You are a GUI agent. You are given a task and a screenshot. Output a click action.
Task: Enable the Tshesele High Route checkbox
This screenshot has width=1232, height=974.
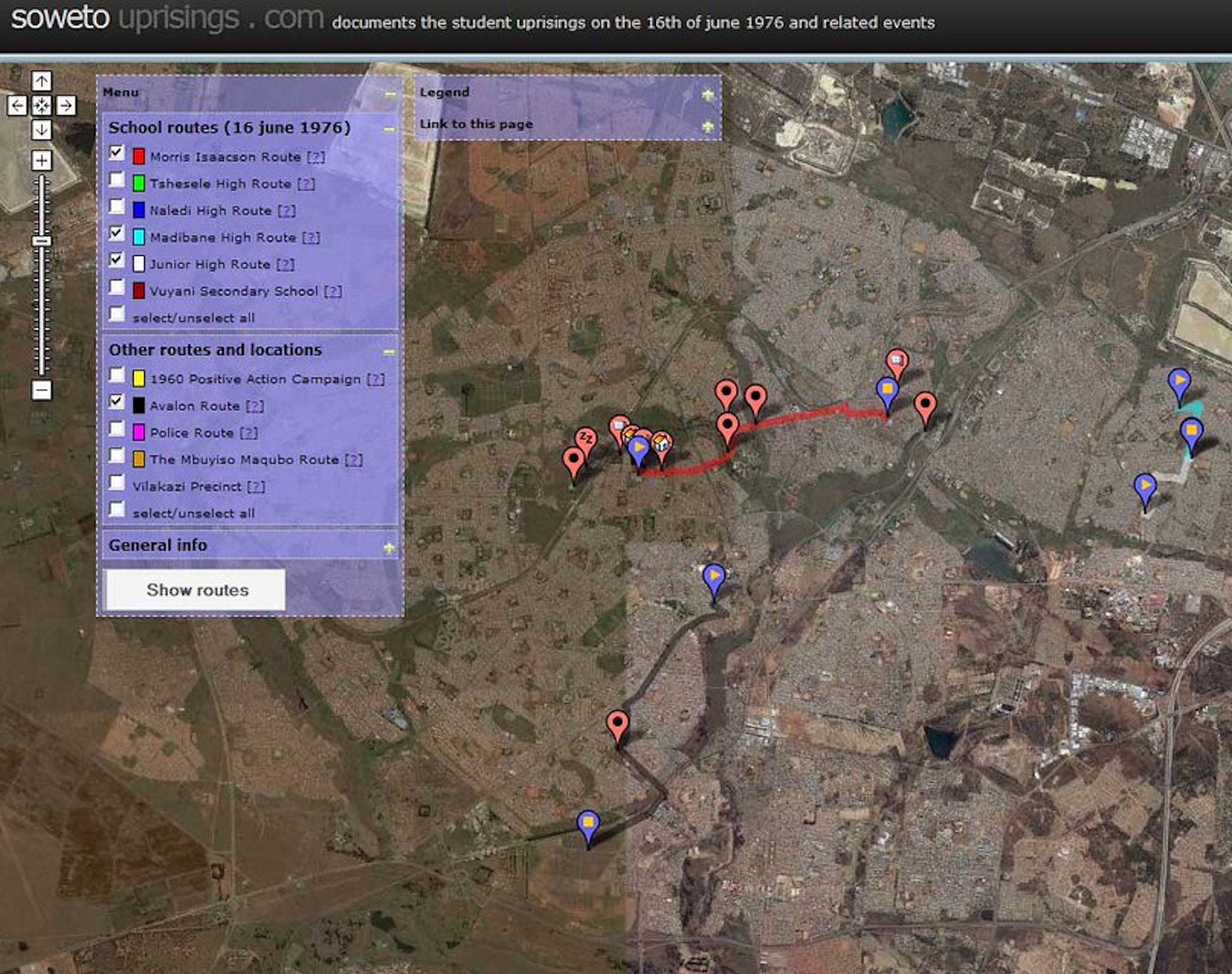point(116,180)
